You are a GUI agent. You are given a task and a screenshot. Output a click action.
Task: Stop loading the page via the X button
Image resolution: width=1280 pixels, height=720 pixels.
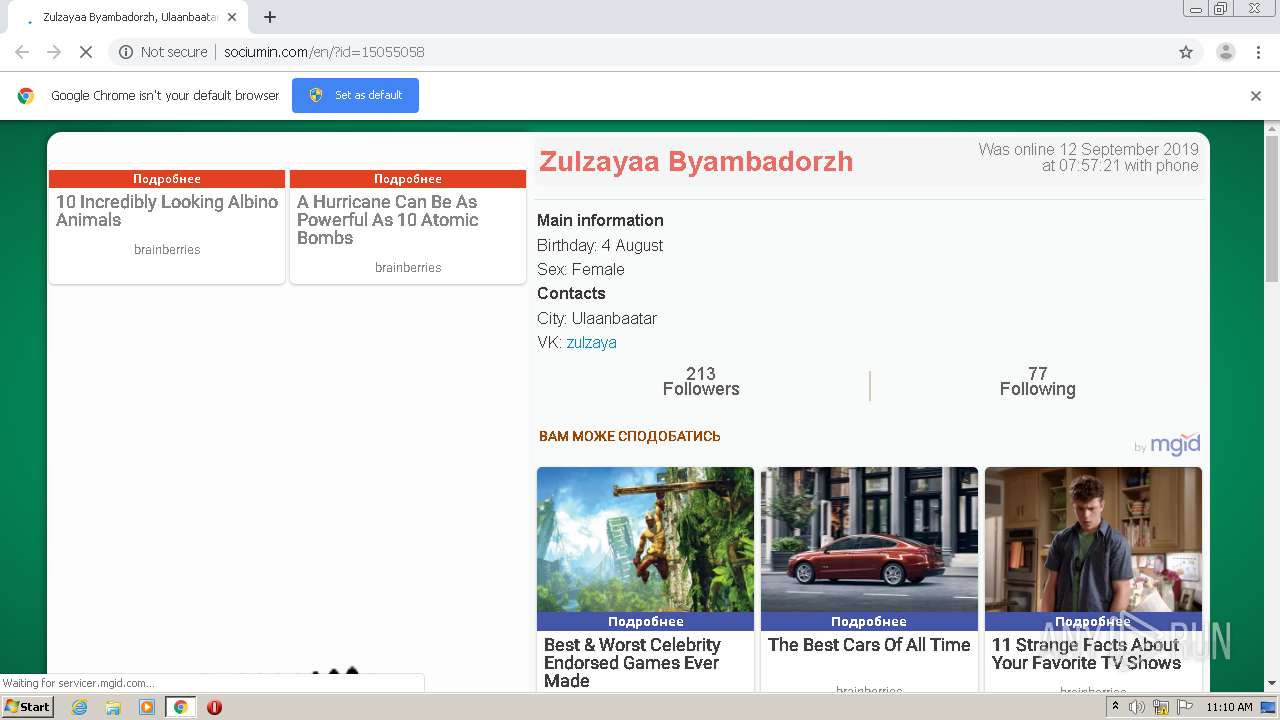[x=86, y=52]
